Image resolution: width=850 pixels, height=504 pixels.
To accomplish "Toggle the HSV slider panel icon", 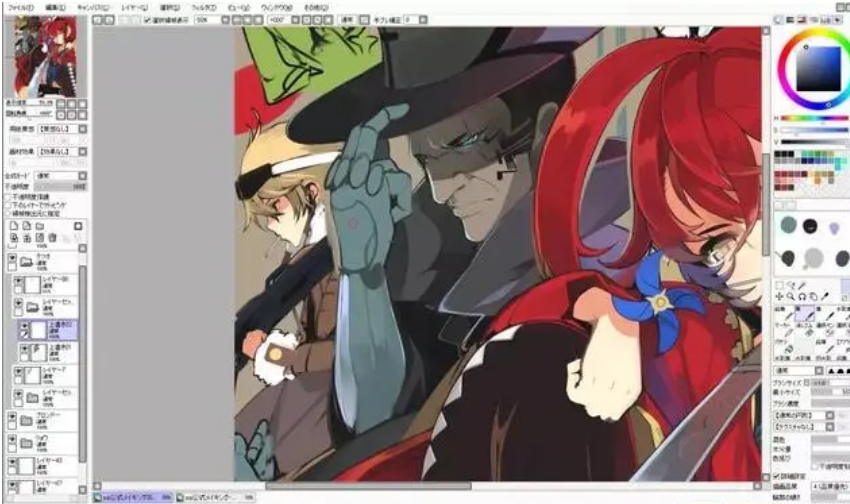I will 802,20.
